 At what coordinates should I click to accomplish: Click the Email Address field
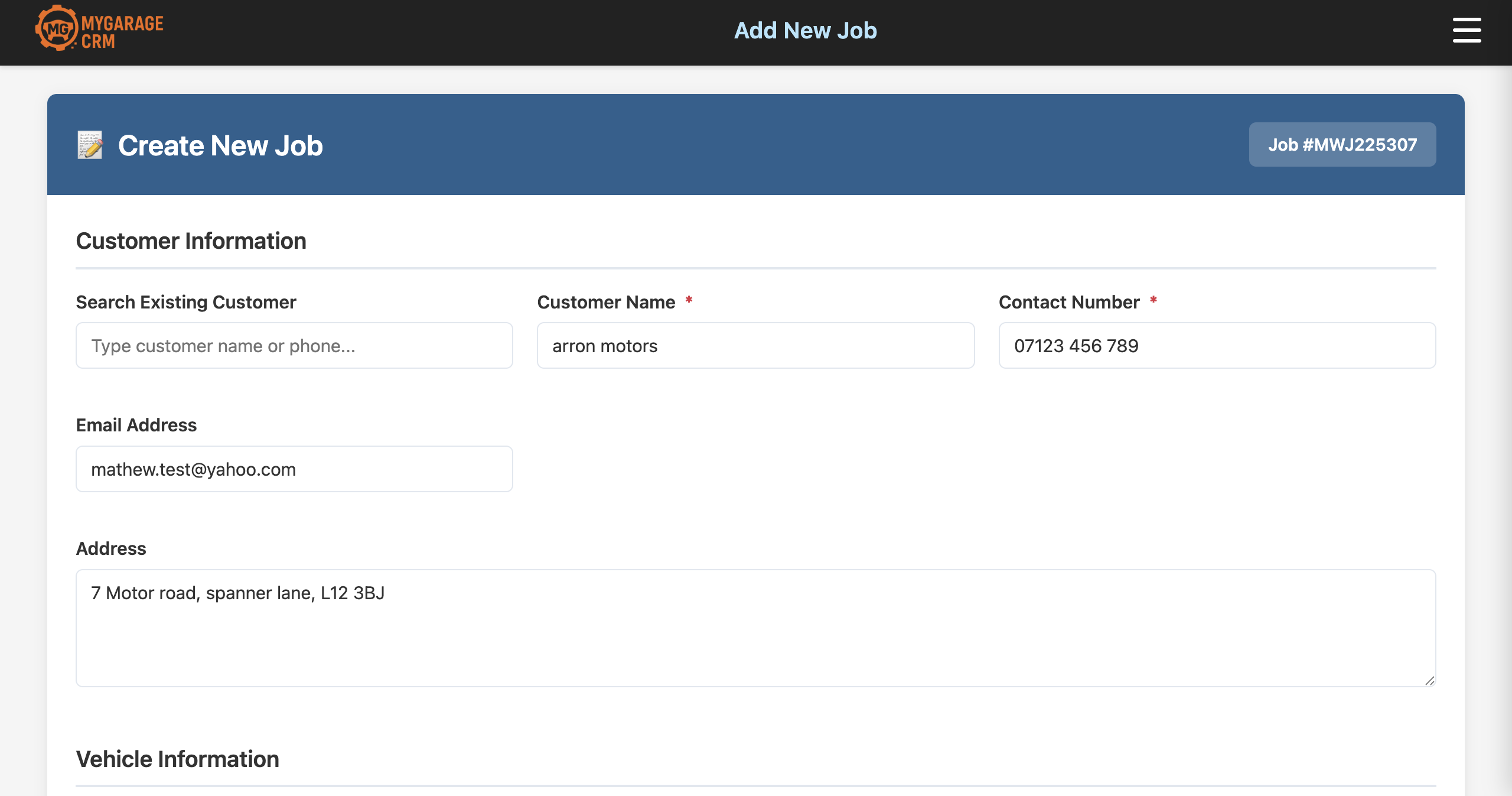[x=294, y=469]
